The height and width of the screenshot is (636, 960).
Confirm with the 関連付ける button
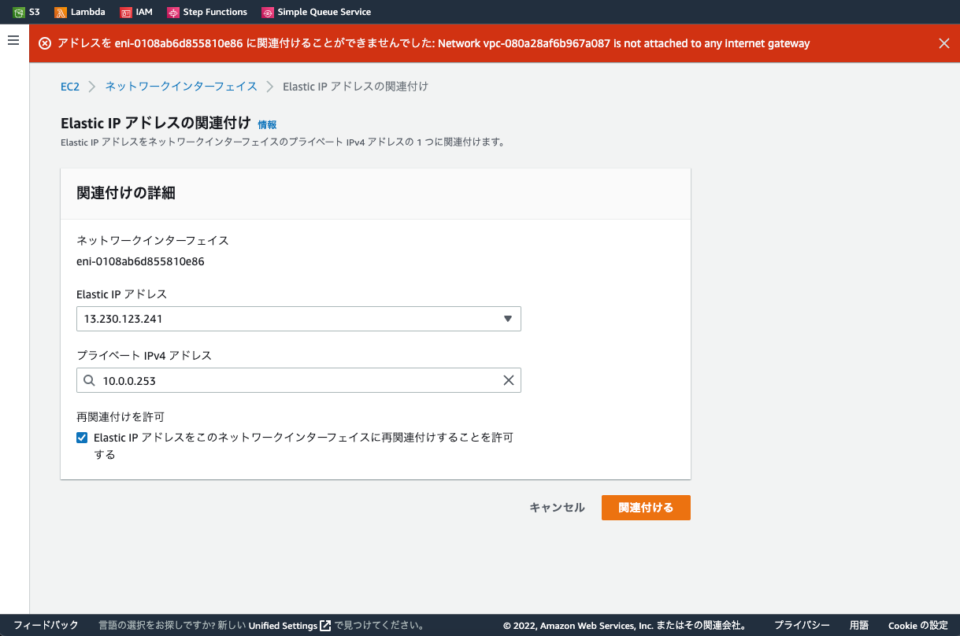pyautogui.click(x=645, y=507)
